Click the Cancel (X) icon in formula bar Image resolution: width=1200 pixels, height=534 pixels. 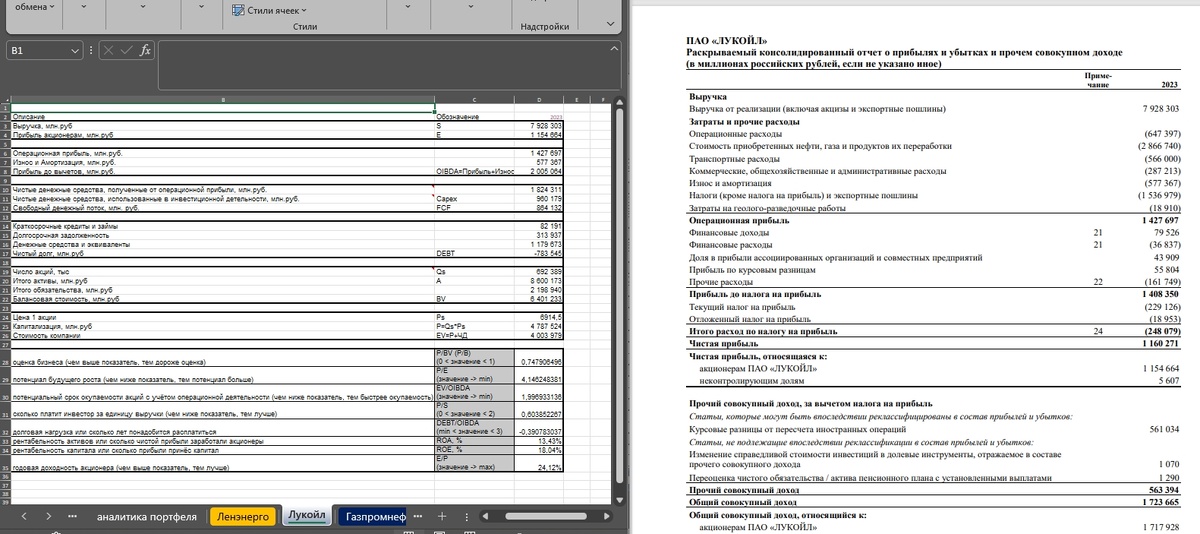tap(108, 51)
